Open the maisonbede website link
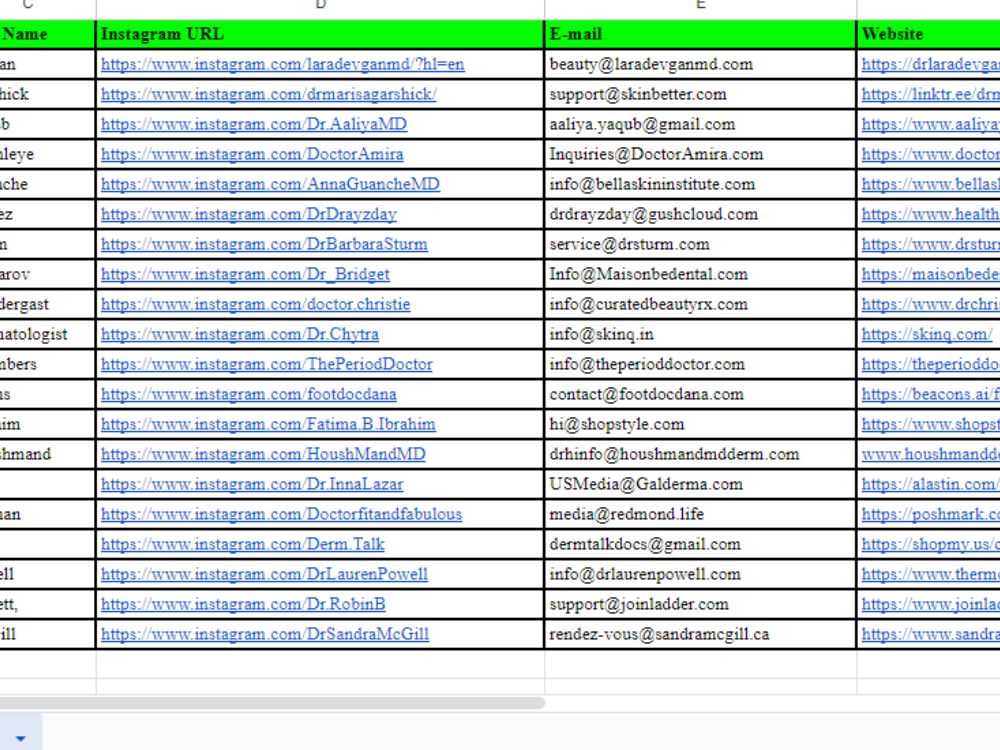 930,274
